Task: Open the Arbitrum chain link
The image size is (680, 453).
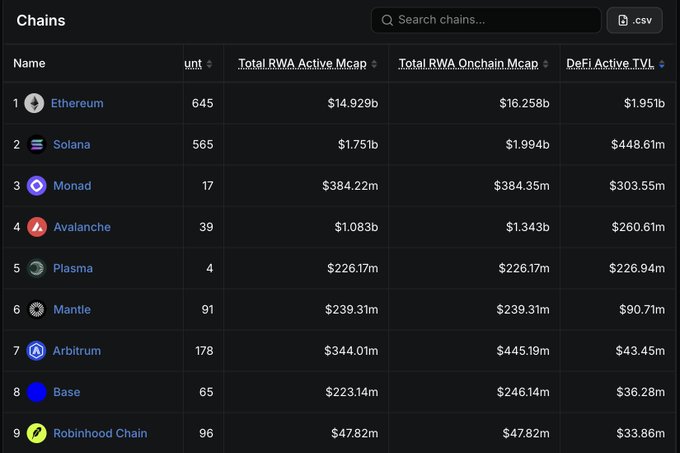Action: click(x=77, y=351)
